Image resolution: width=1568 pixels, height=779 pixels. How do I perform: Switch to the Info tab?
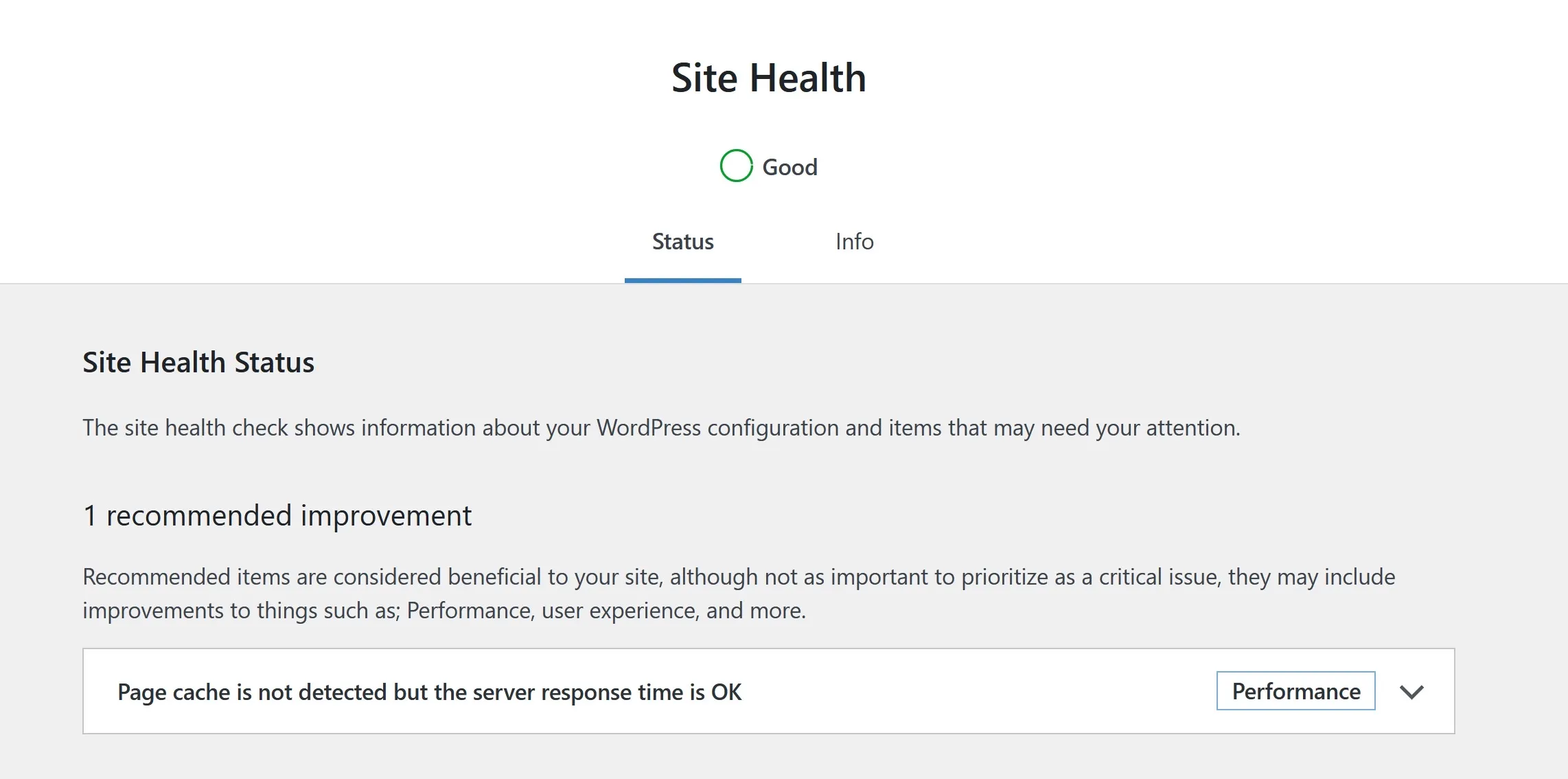[x=853, y=242]
